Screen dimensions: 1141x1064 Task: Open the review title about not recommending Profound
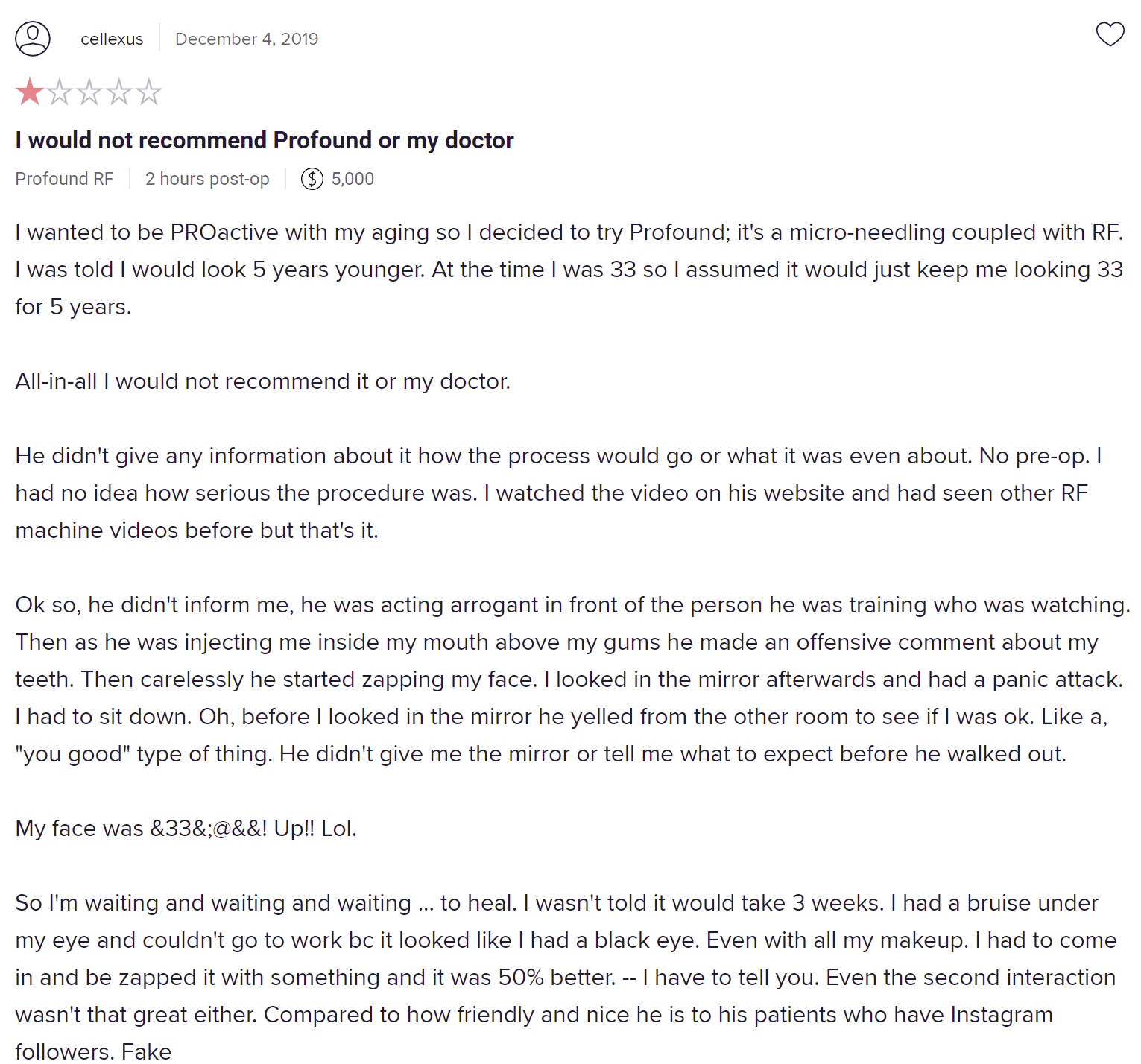(265, 140)
